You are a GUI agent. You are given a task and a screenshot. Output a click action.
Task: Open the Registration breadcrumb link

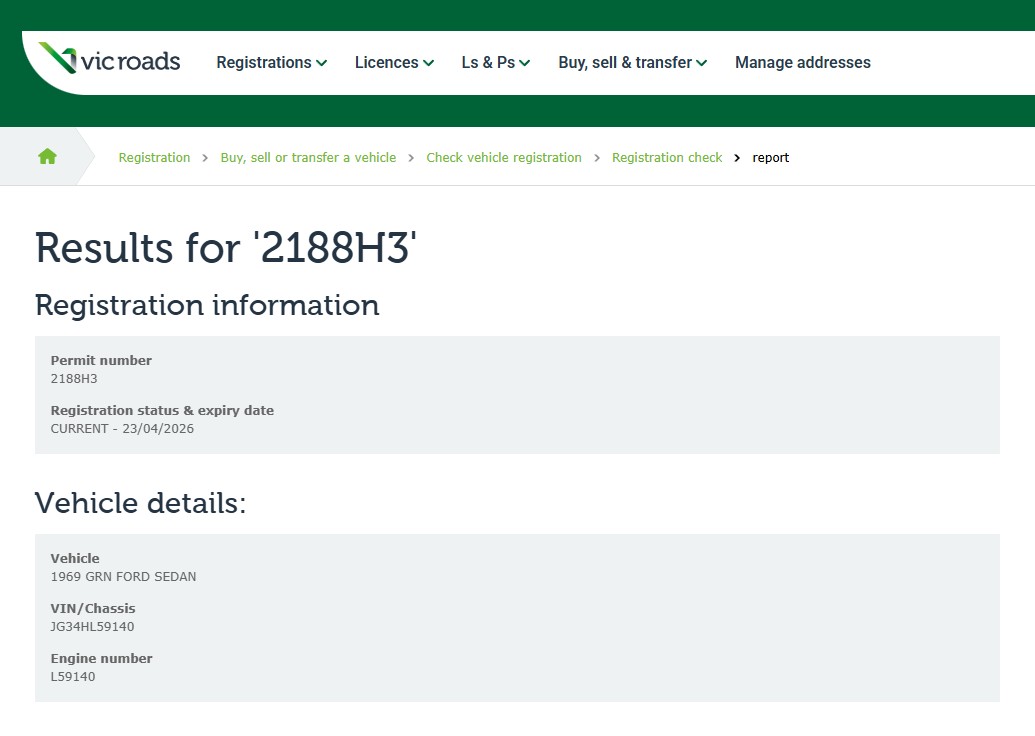(x=154, y=158)
